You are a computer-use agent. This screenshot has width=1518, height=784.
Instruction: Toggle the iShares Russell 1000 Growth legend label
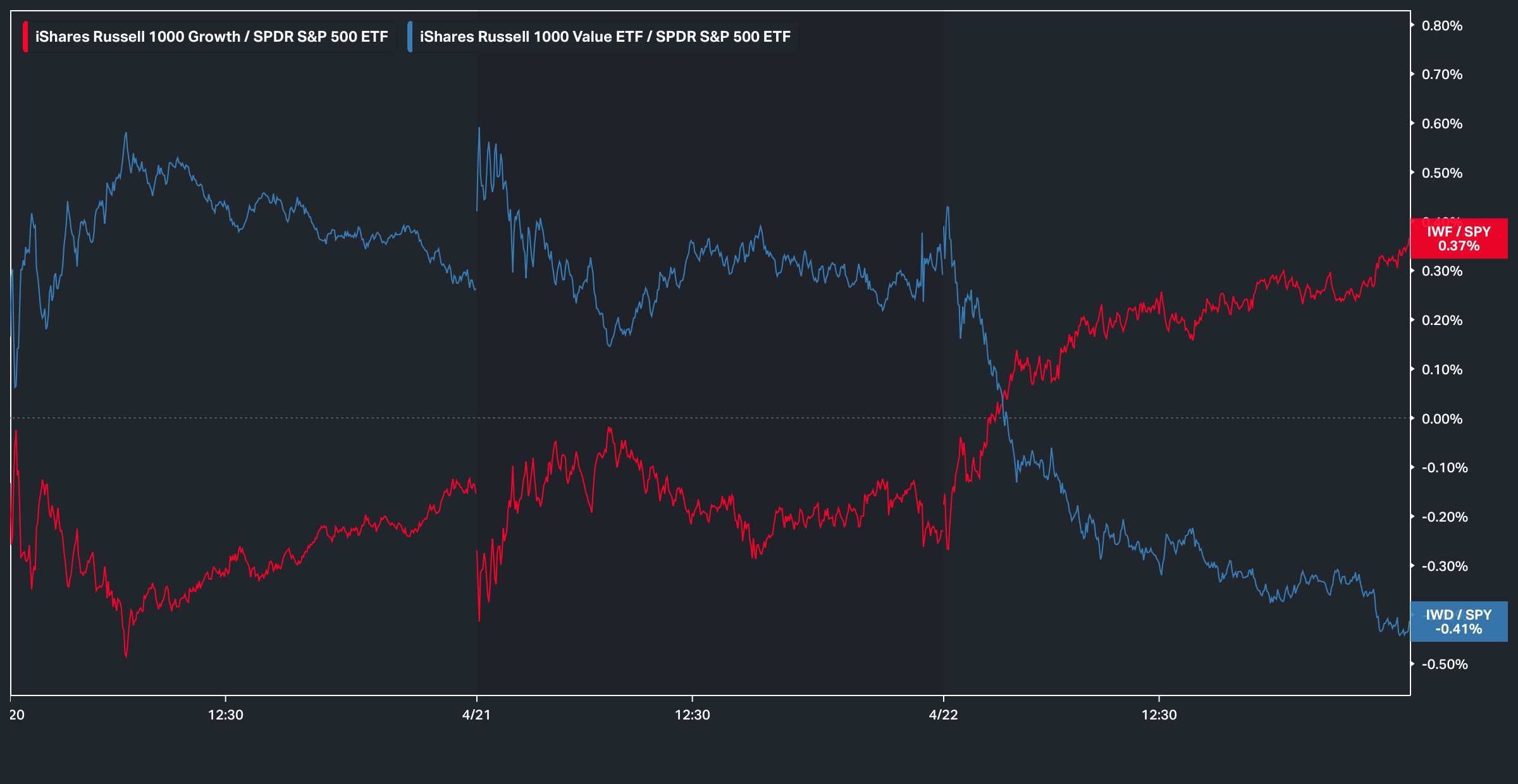coord(211,37)
